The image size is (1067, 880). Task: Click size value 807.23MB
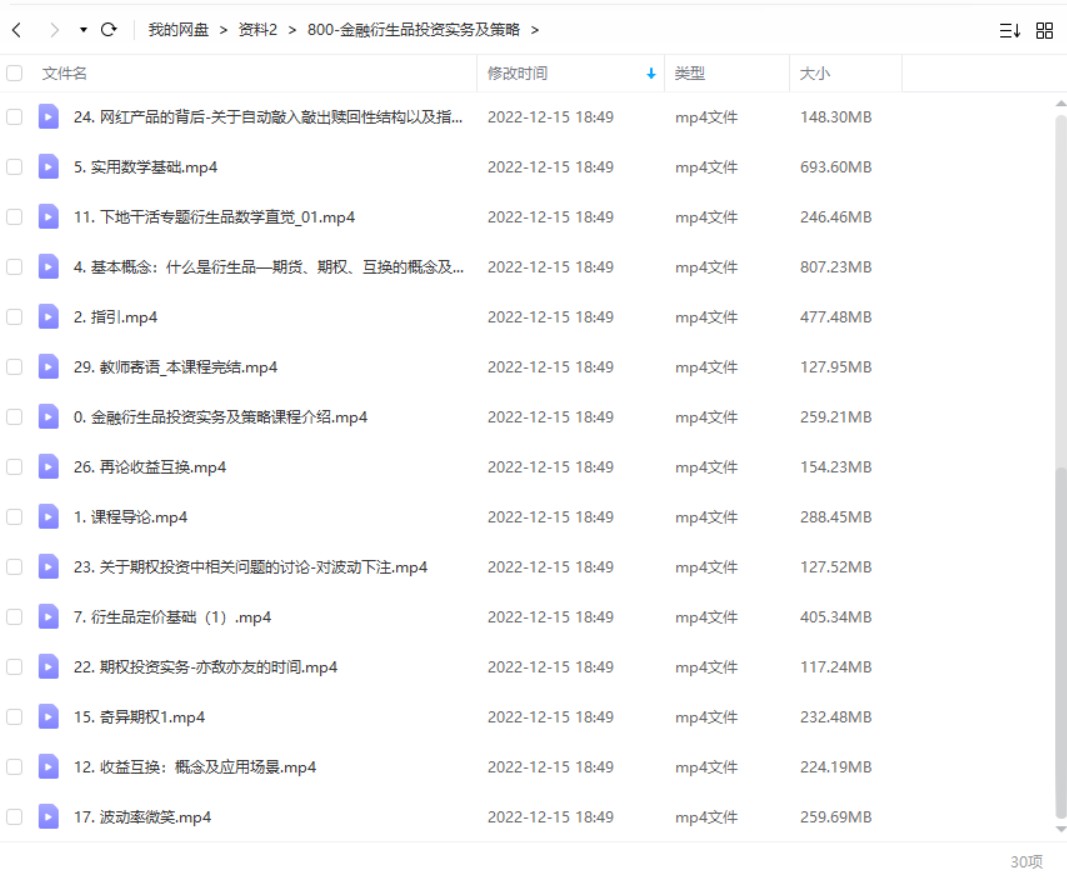tap(836, 267)
